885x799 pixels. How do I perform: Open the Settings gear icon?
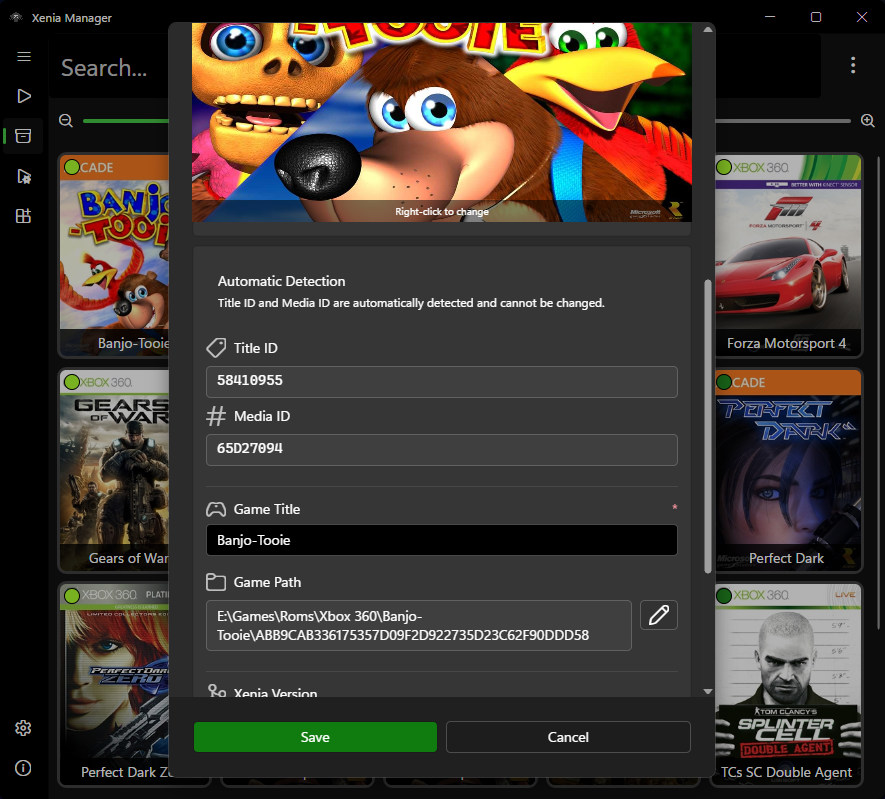(24, 728)
